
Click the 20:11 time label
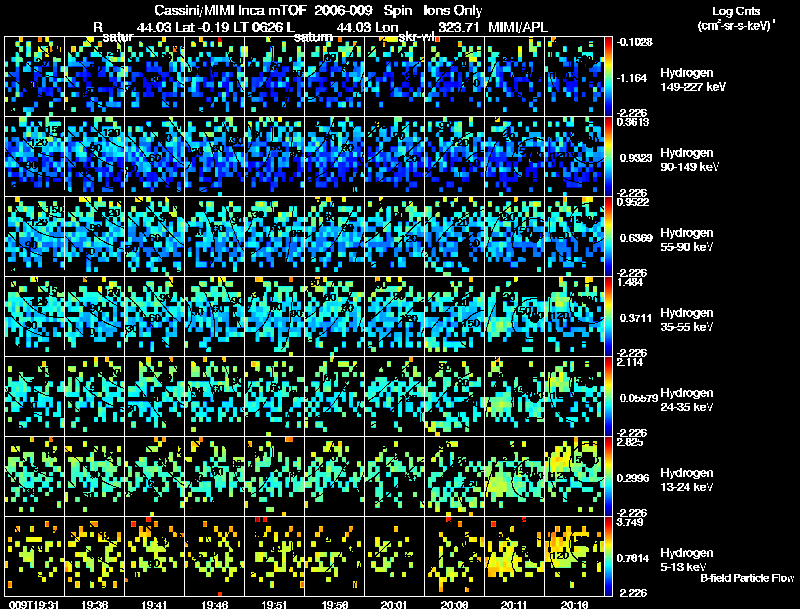514,604
